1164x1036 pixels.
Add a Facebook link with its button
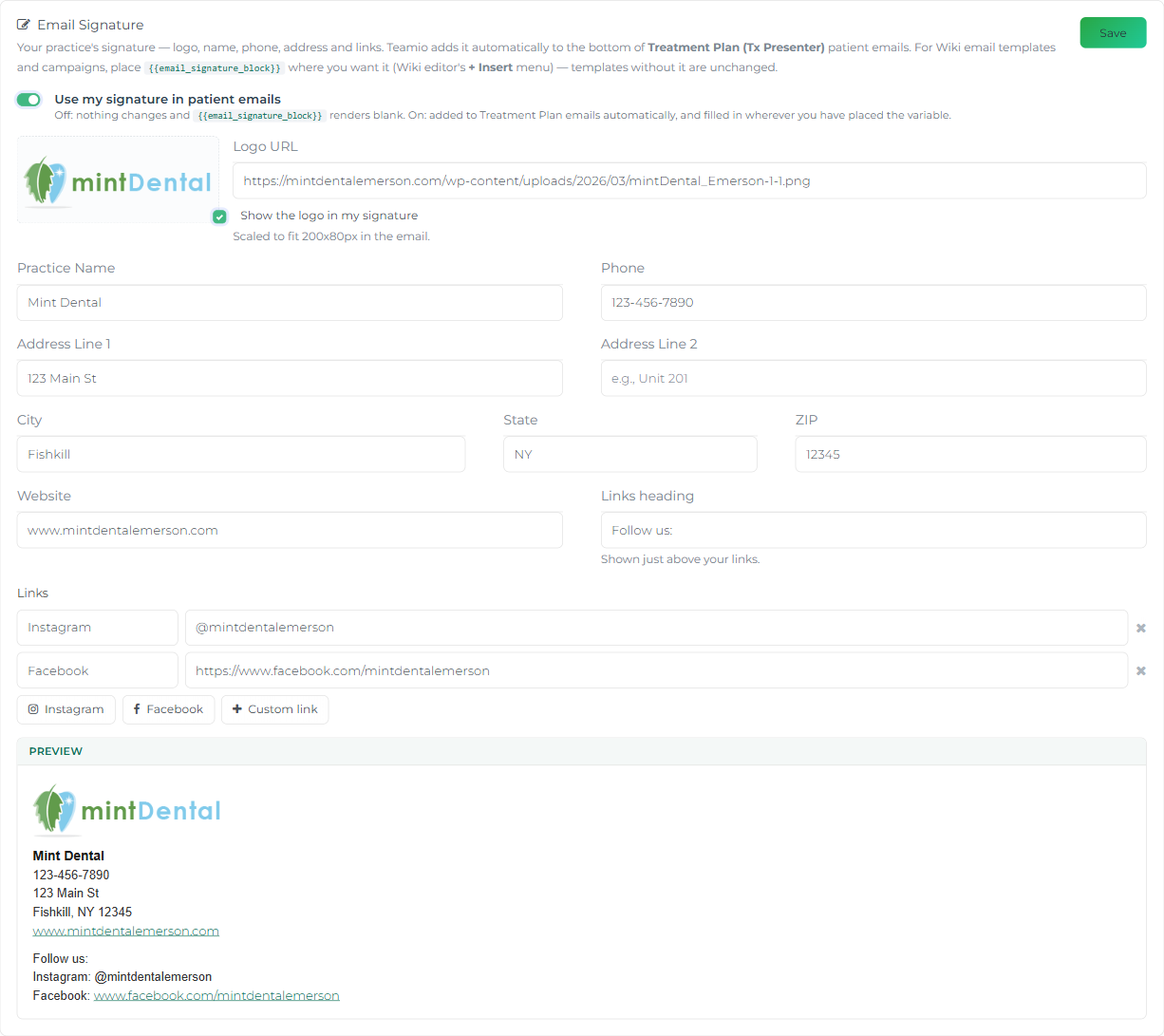[x=168, y=709]
